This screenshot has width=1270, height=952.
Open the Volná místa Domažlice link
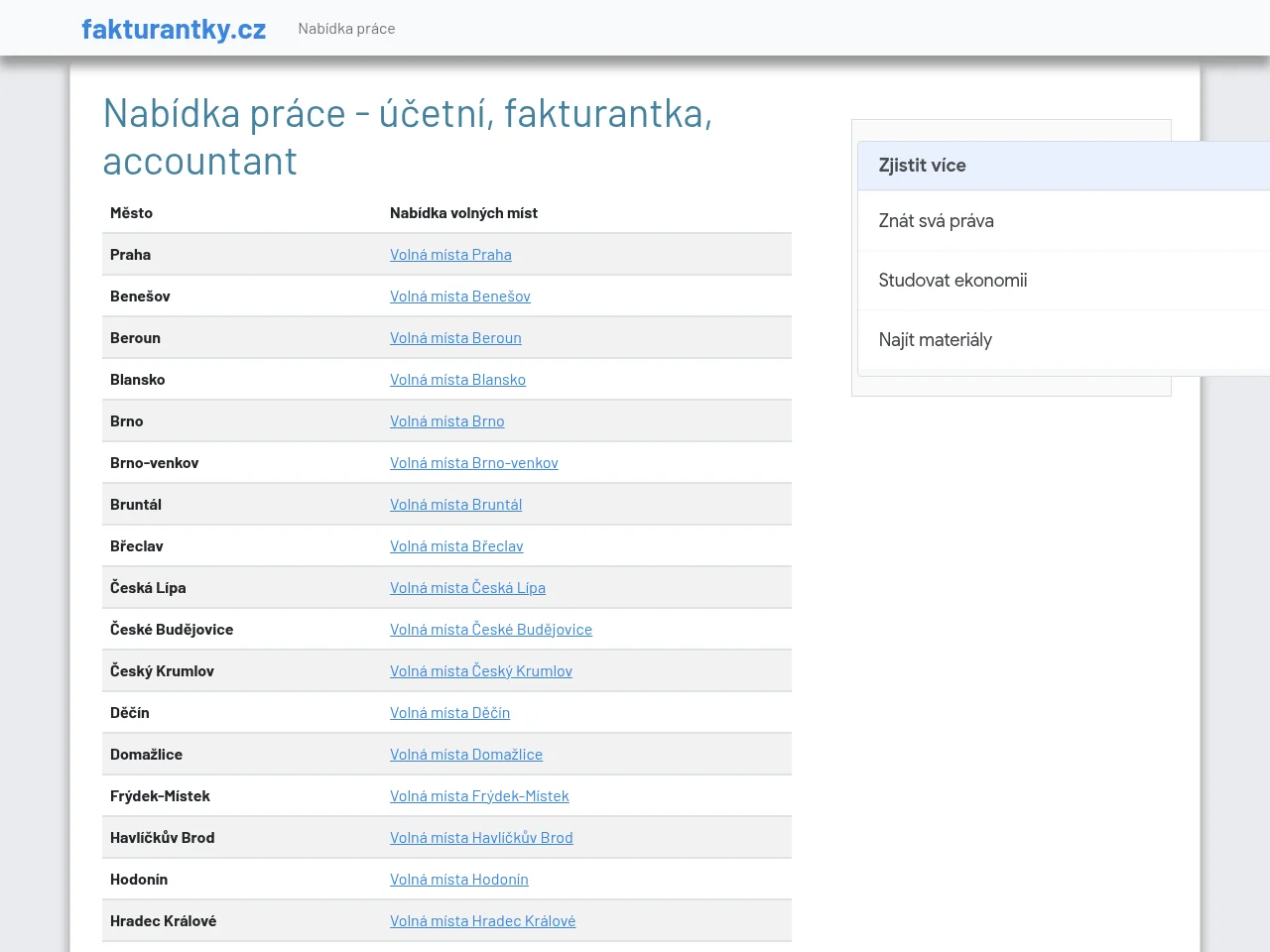(x=466, y=755)
